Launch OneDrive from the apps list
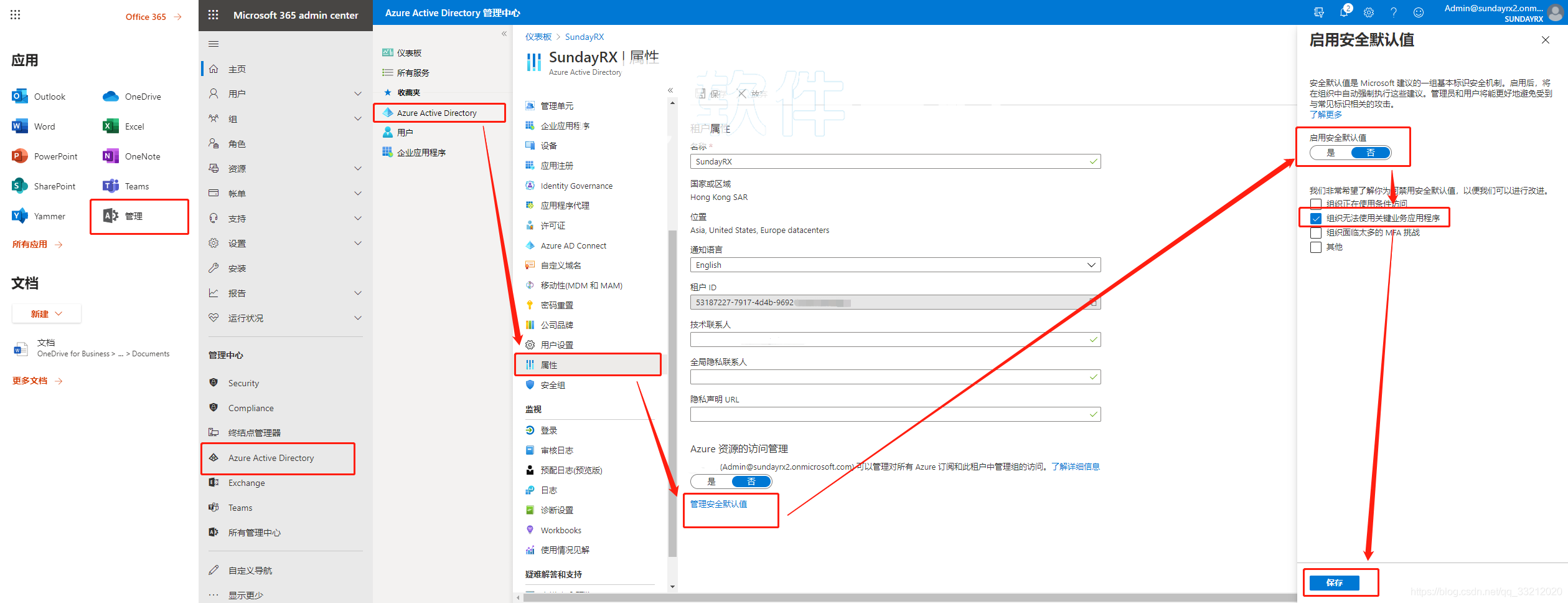This screenshot has width=1568, height=603. click(x=111, y=97)
